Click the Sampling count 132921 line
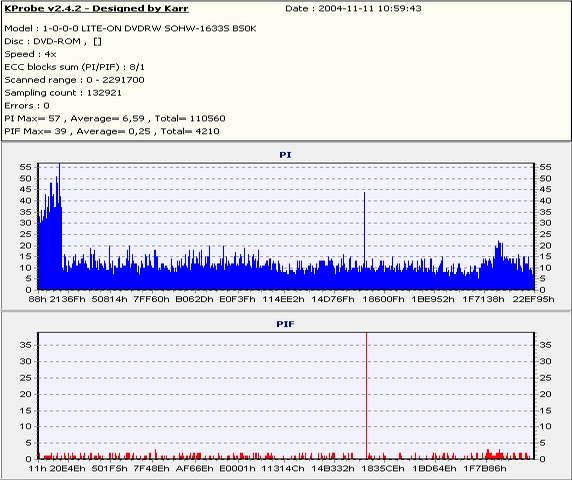The height and width of the screenshot is (480, 572). (63, 93)
